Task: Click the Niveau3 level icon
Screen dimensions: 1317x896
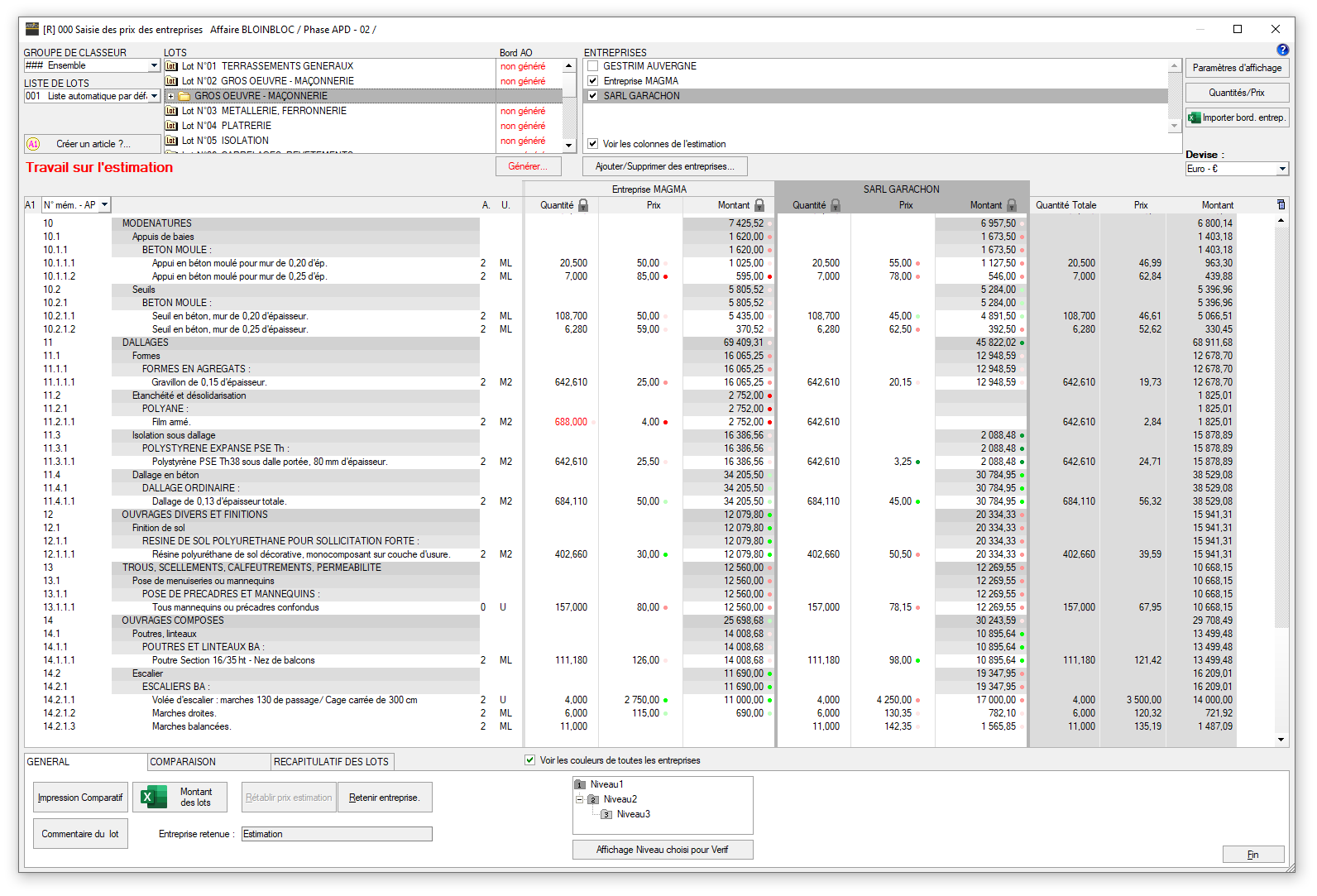Action: (x=606, y=814)
